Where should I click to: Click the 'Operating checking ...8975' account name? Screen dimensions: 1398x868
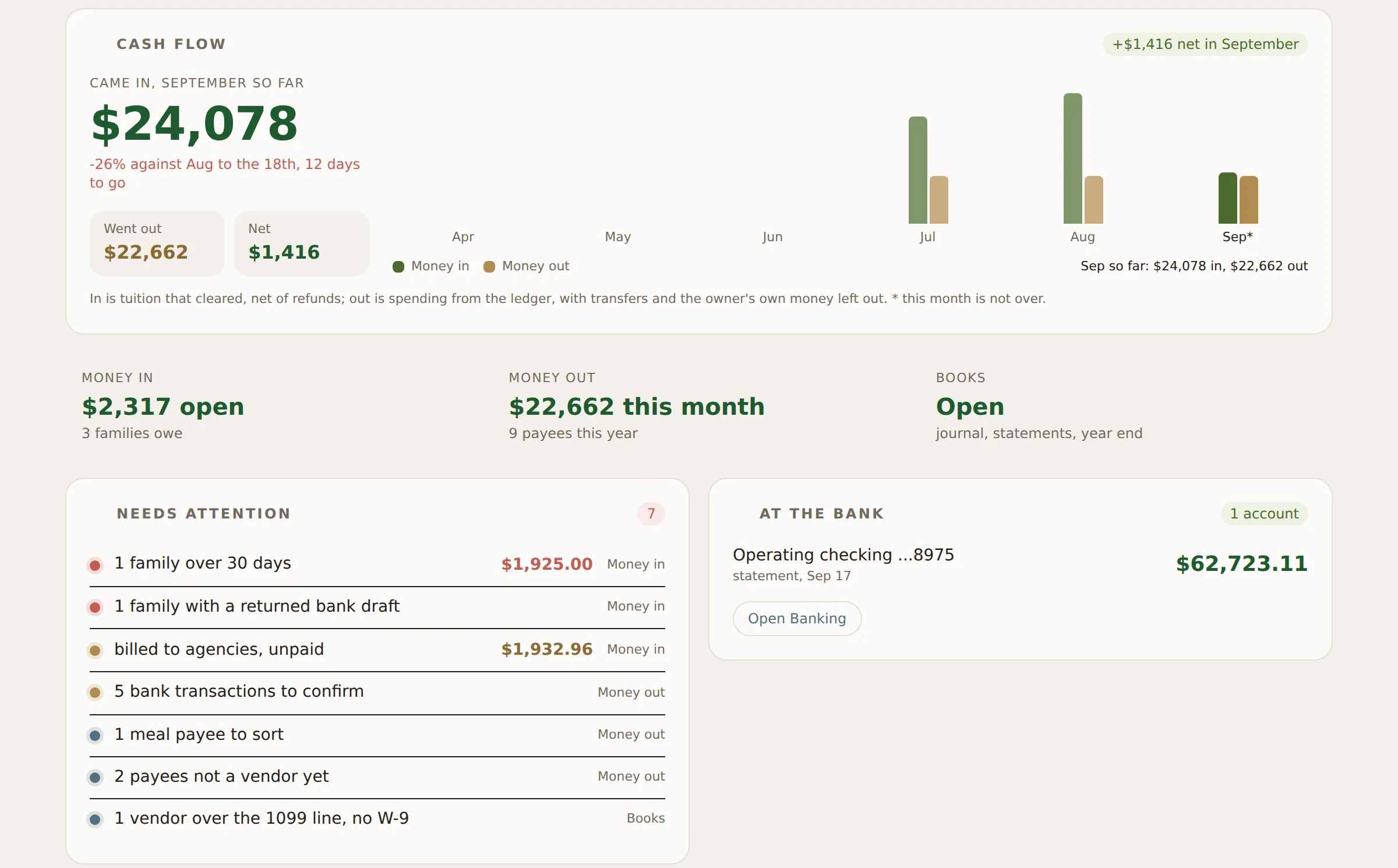coord(843,555)
